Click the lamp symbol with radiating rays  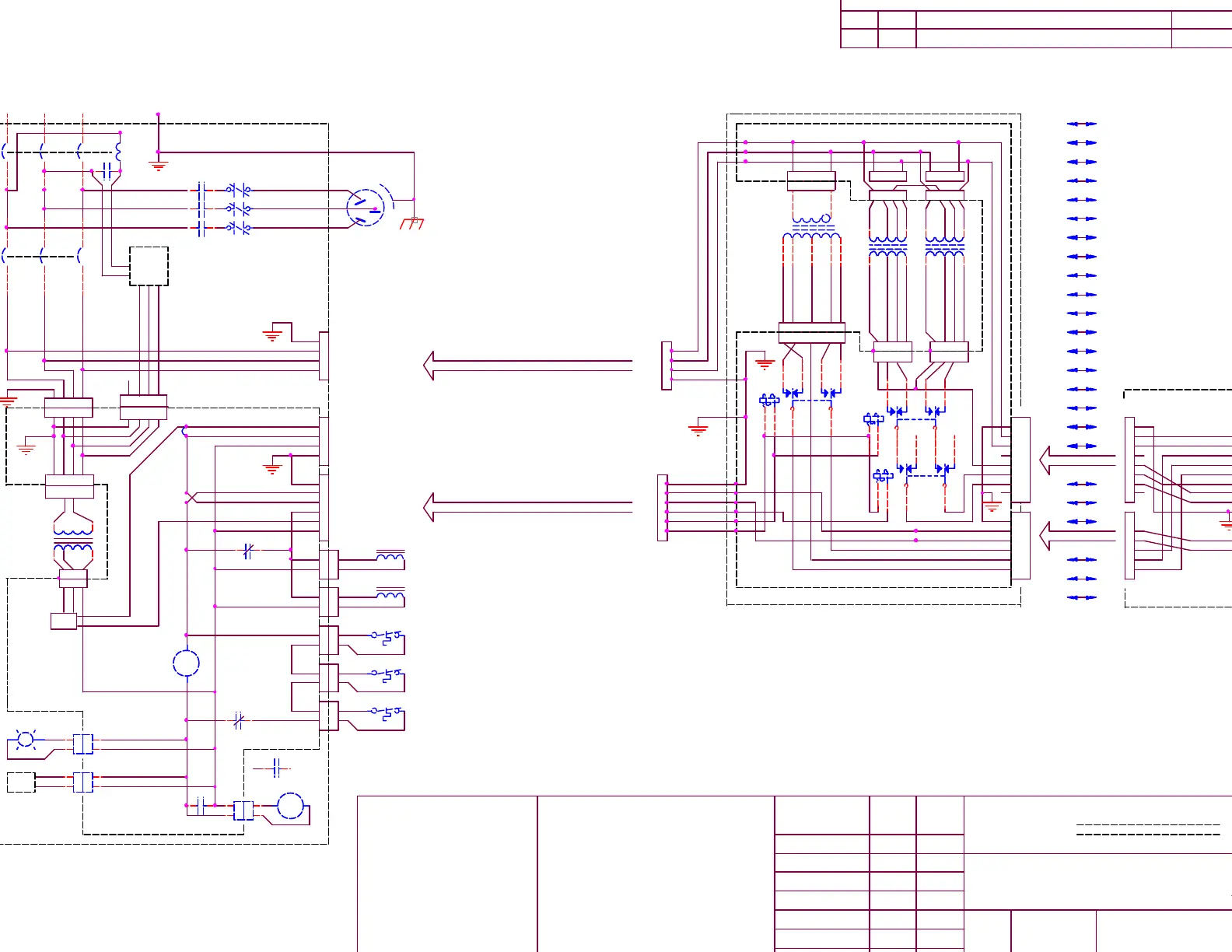point(26,739)
